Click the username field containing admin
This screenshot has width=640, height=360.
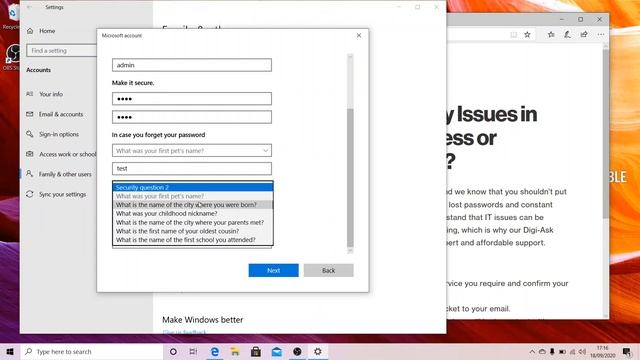(x=192, y=65)
